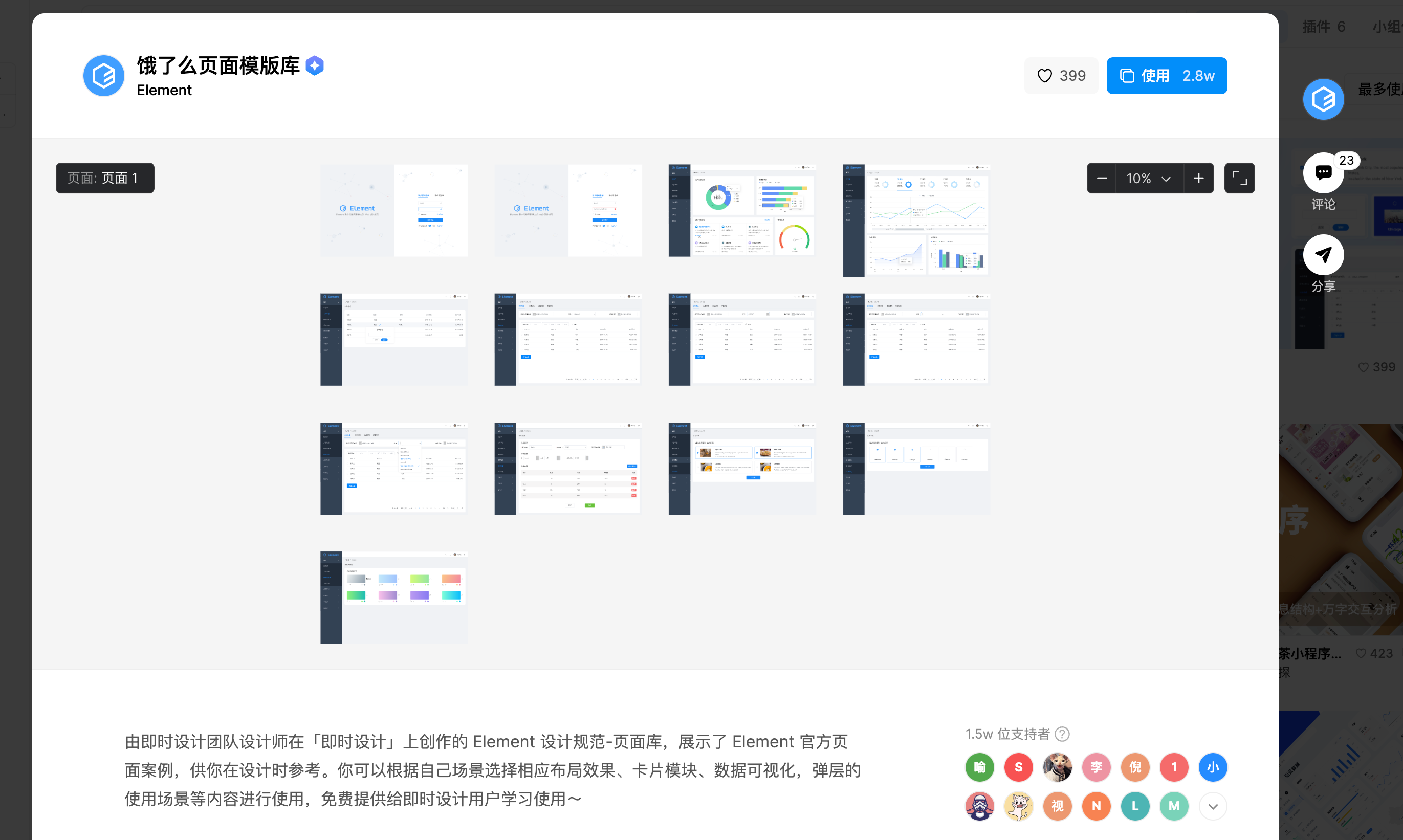Image resolution: width=1403 pixels, height=840 pixels.
Task: Click the 分享 paper plane icon
Action: [1323, 255]
